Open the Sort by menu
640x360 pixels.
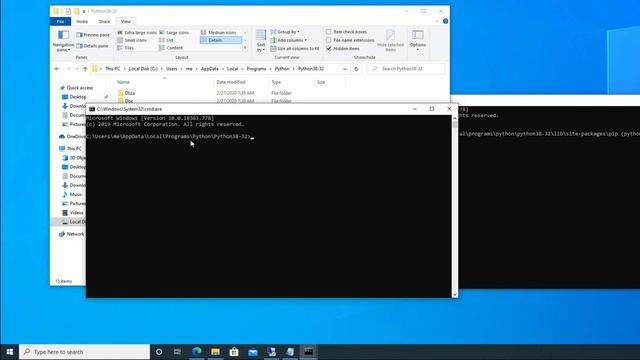pyautogui.click(x=261, y=41)
